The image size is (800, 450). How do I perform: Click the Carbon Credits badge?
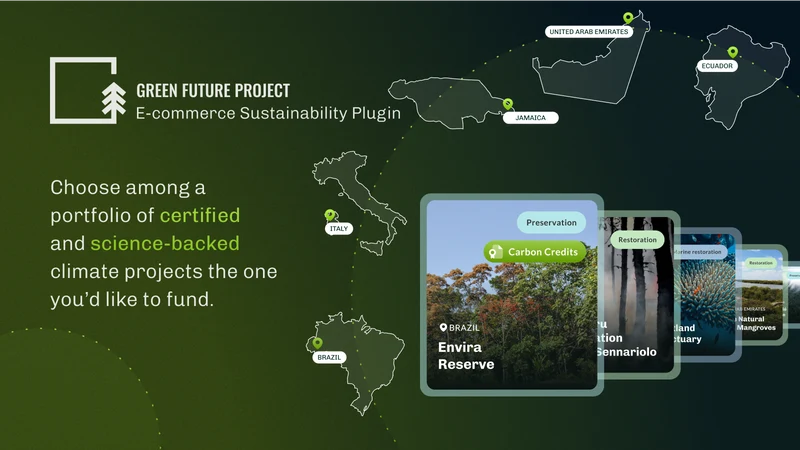coord(535,252)
